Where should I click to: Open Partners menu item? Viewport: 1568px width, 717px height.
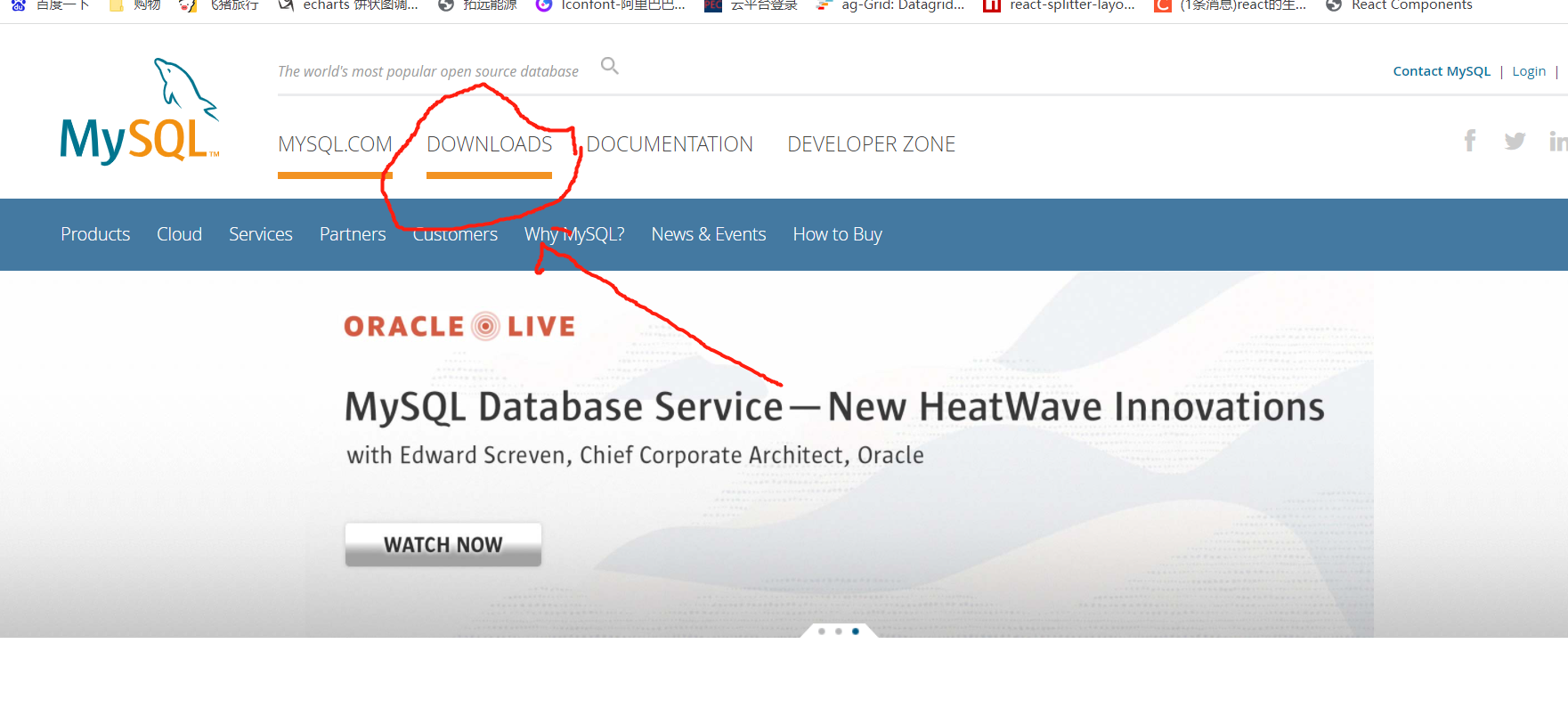click(353, 234)
